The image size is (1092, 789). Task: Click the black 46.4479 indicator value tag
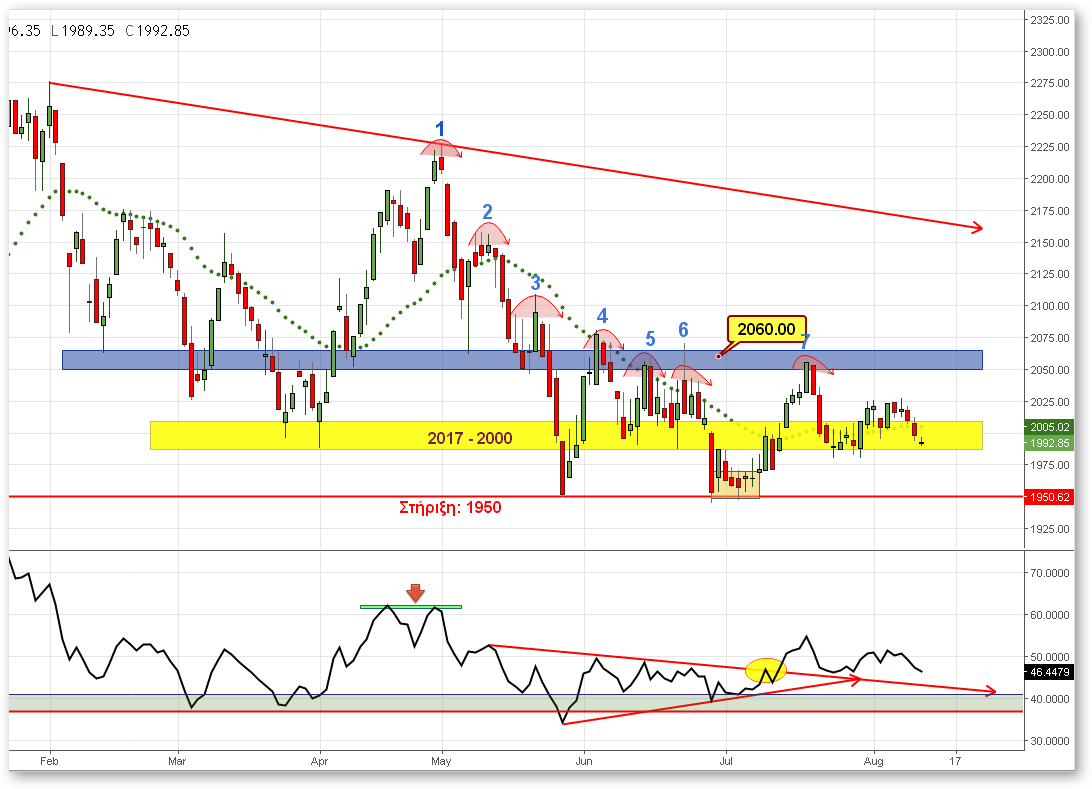click(x=1049, y=672)
